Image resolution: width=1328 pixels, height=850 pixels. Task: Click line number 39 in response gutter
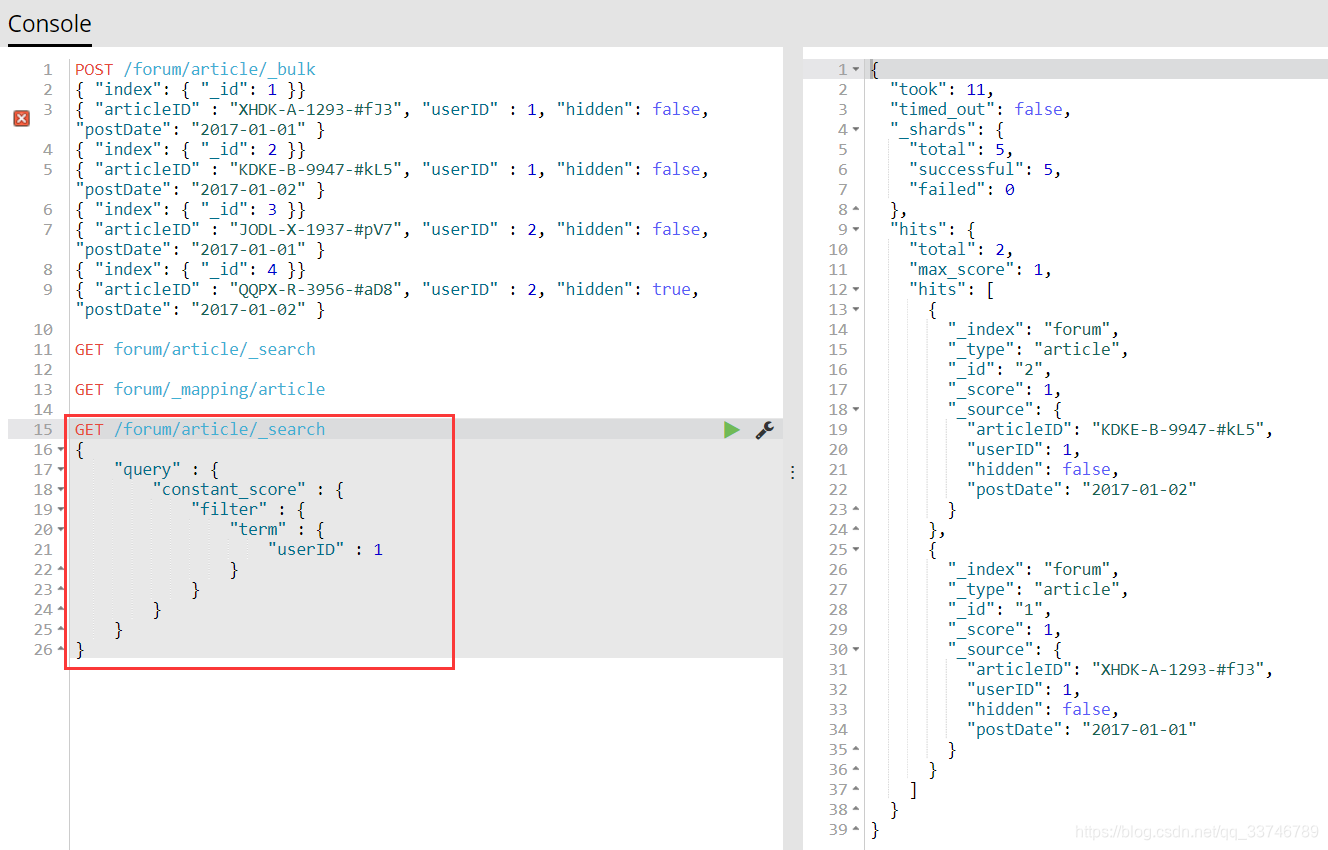pyautogui.click(x=837, y=829)
